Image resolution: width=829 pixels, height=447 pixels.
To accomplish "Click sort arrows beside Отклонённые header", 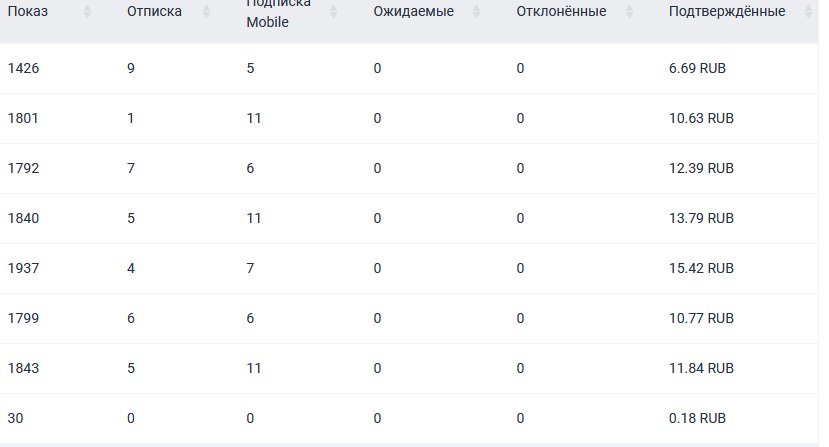I will (x=629, y=11).
